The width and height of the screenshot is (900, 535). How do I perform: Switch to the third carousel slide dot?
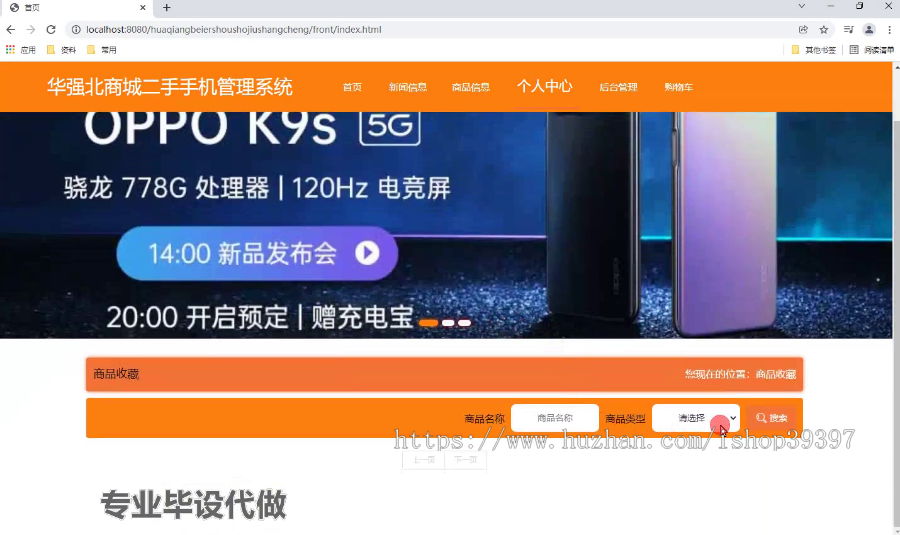pos(464,323)
